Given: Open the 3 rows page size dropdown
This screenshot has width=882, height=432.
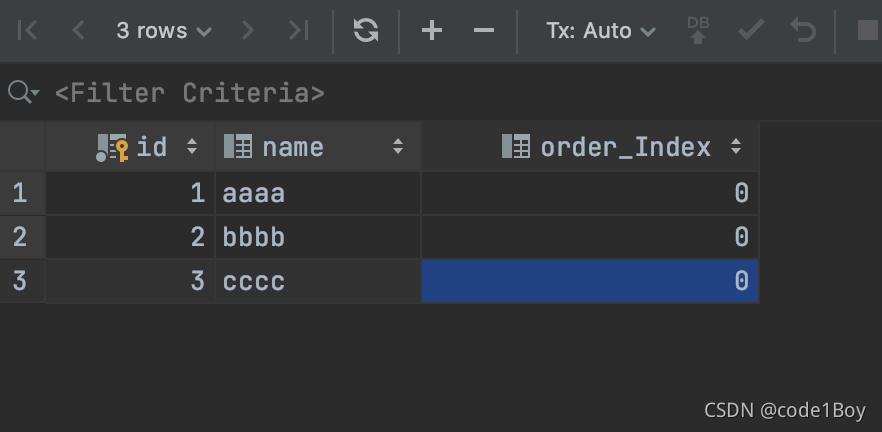Looking at the screenshot, I should click(164, 31).
